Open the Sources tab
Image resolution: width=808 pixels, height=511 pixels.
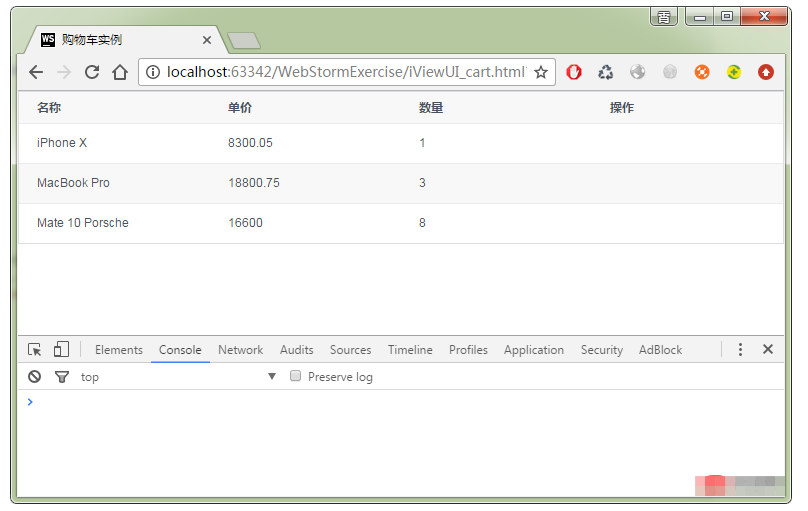click(350, 350)
